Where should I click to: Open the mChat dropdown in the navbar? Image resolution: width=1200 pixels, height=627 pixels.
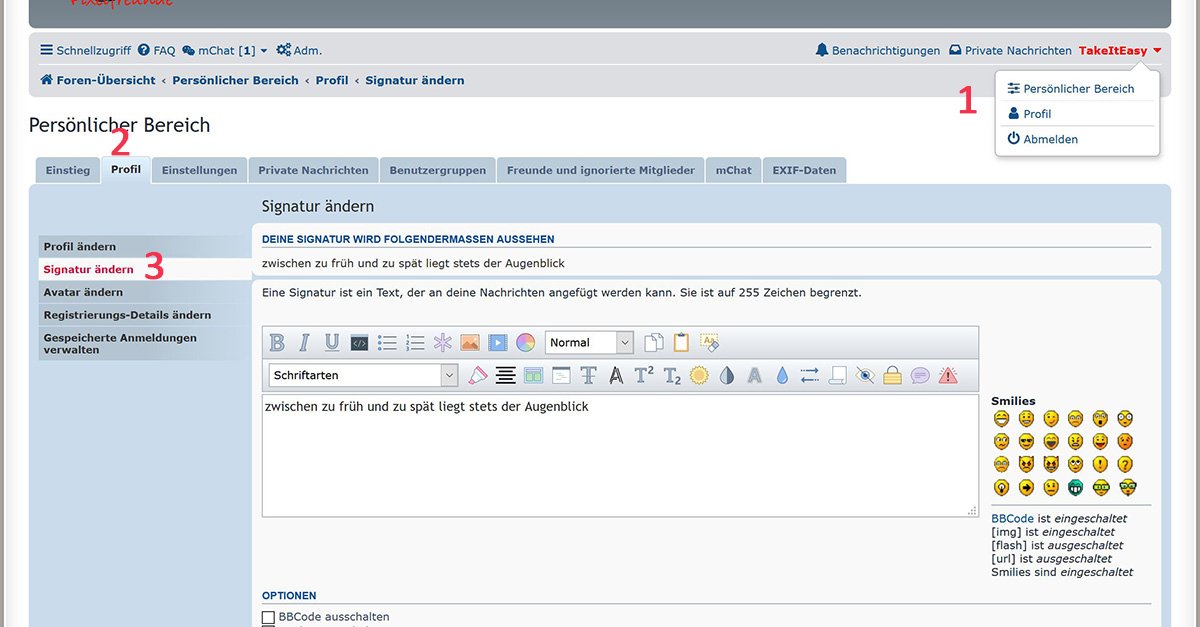coord(225,50)
